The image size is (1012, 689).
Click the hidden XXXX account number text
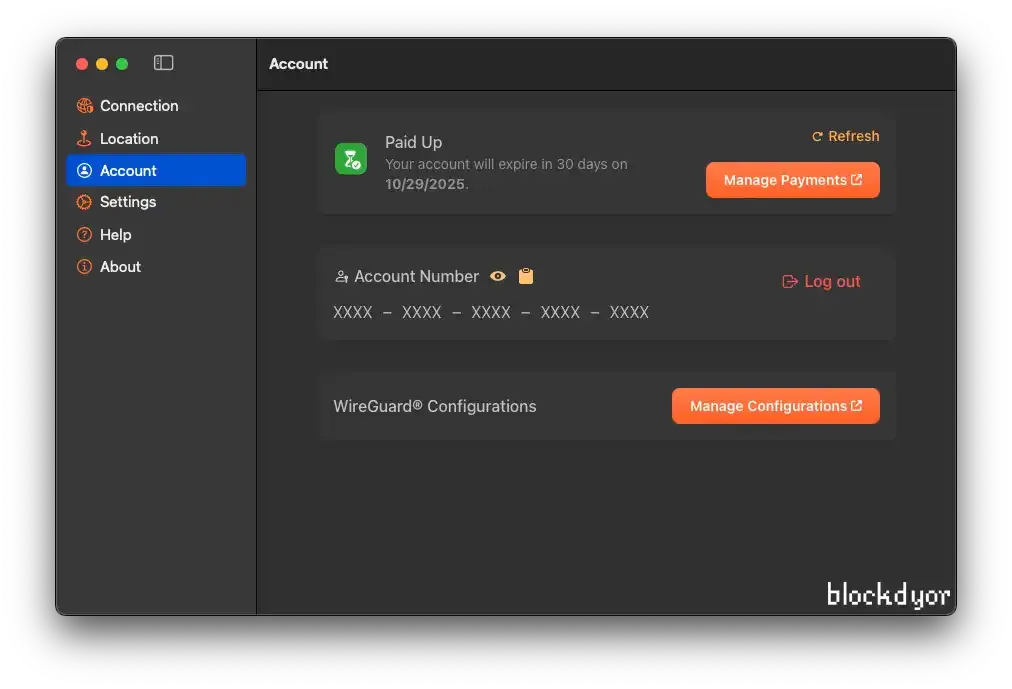click(491, 312)
